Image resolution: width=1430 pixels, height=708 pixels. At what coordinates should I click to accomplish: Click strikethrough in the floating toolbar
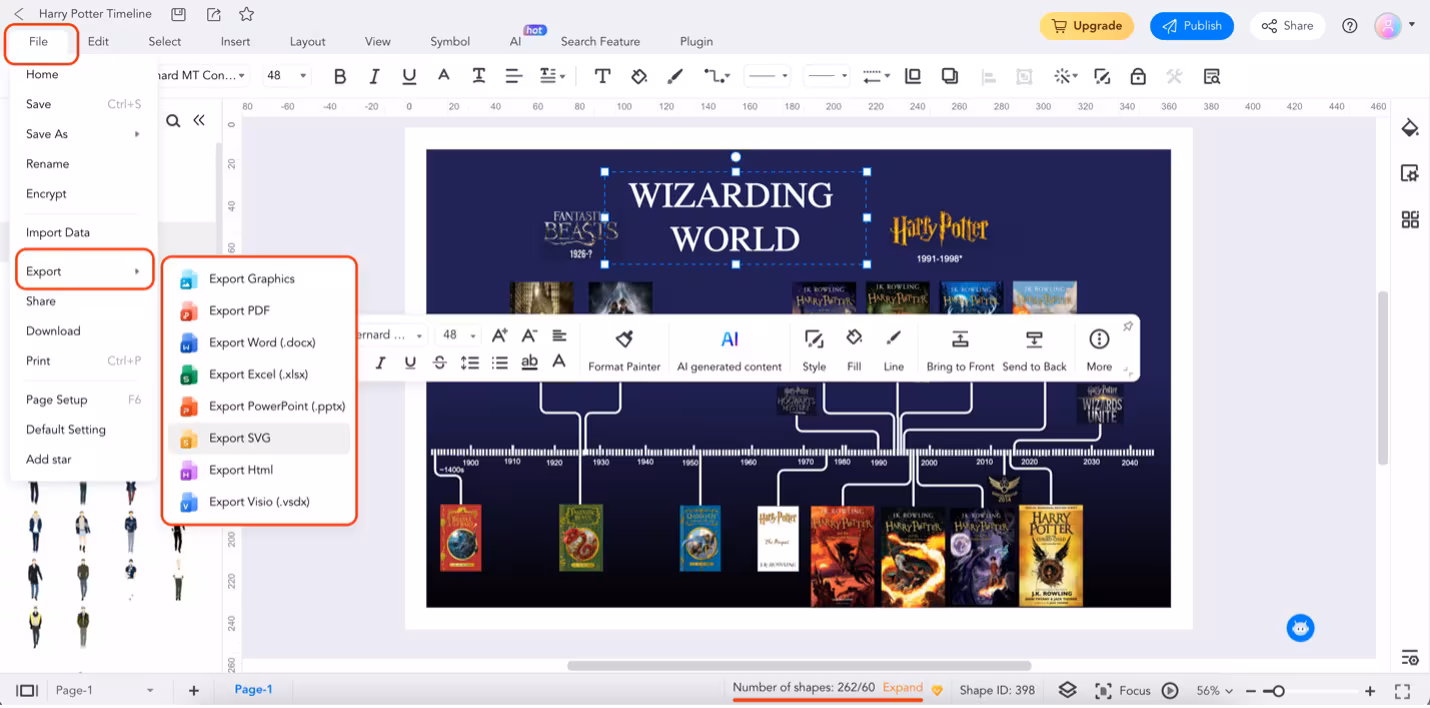click(439, 363)
